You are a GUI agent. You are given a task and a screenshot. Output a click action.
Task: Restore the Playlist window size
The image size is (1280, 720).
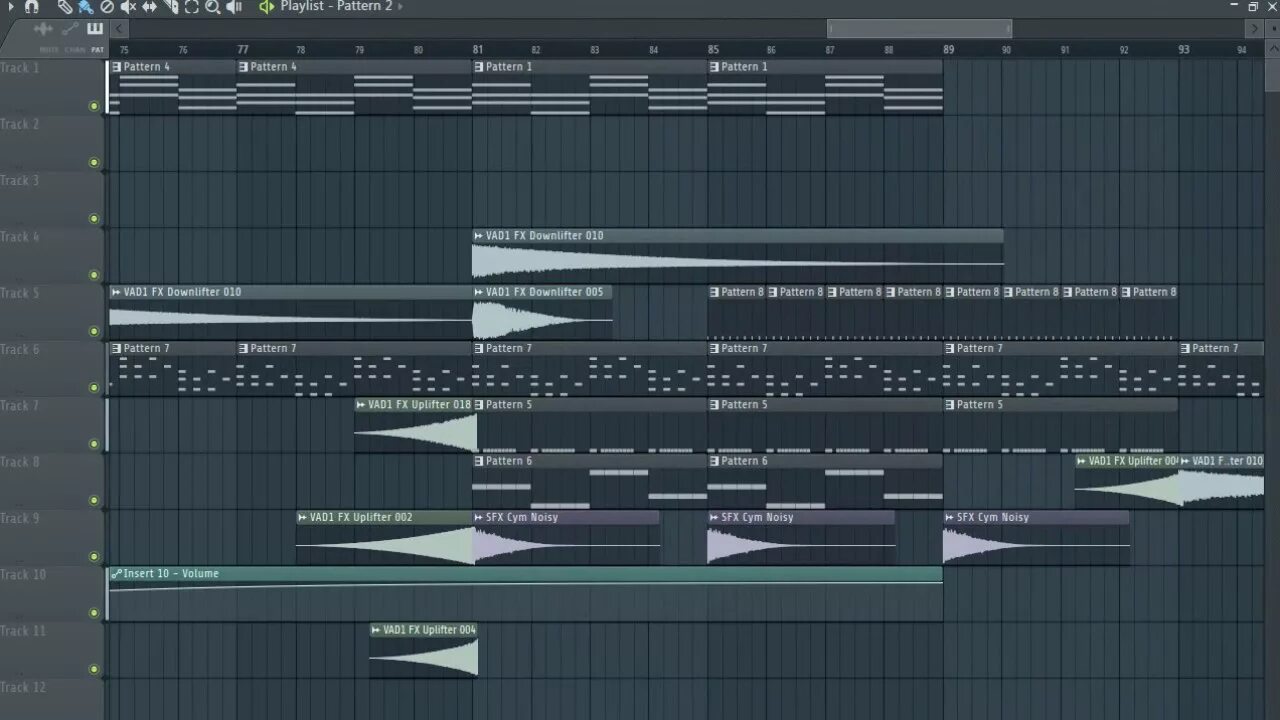pos(1253,6)
